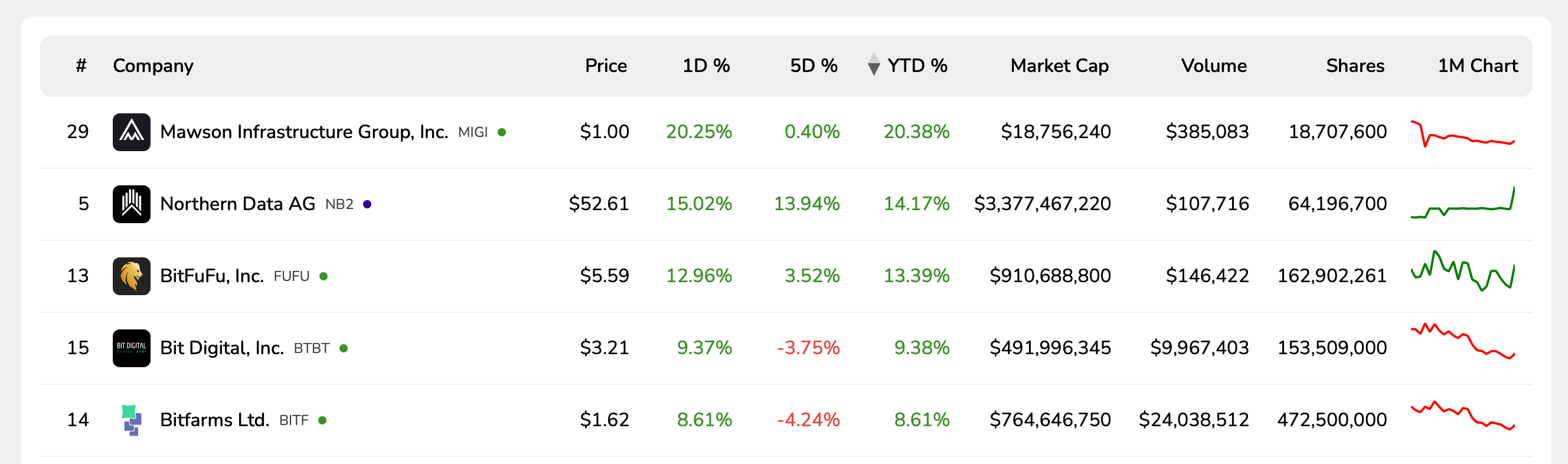
Task: Open the Bit Digital, Inc. company link
Action: 221,348
